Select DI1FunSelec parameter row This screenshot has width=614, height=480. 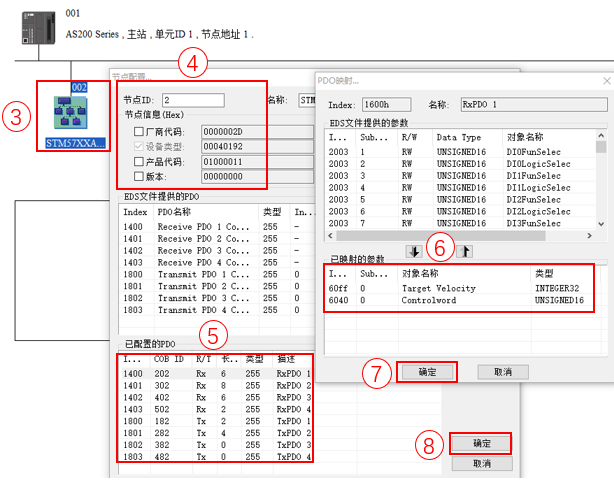[460, 176]
